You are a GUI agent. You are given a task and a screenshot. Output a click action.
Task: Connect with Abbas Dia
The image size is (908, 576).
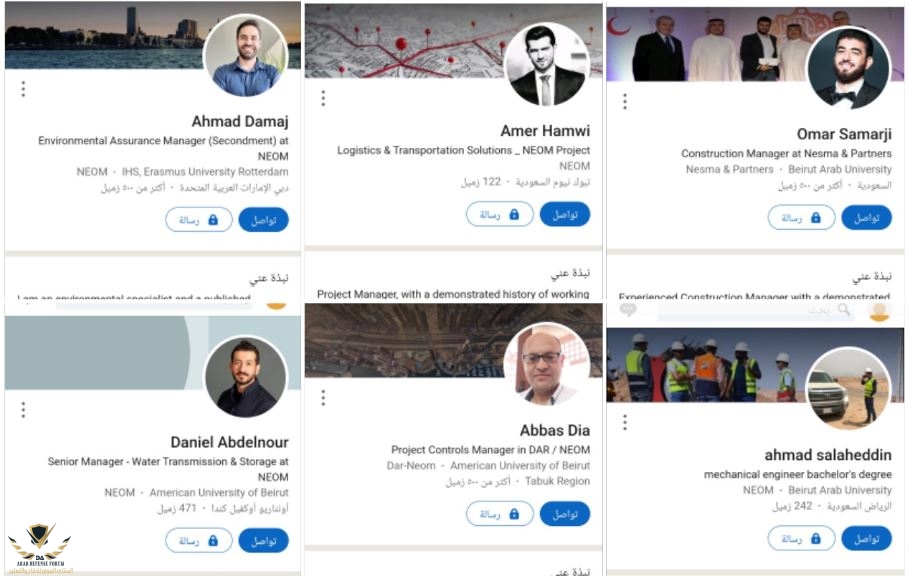(564, 514)
